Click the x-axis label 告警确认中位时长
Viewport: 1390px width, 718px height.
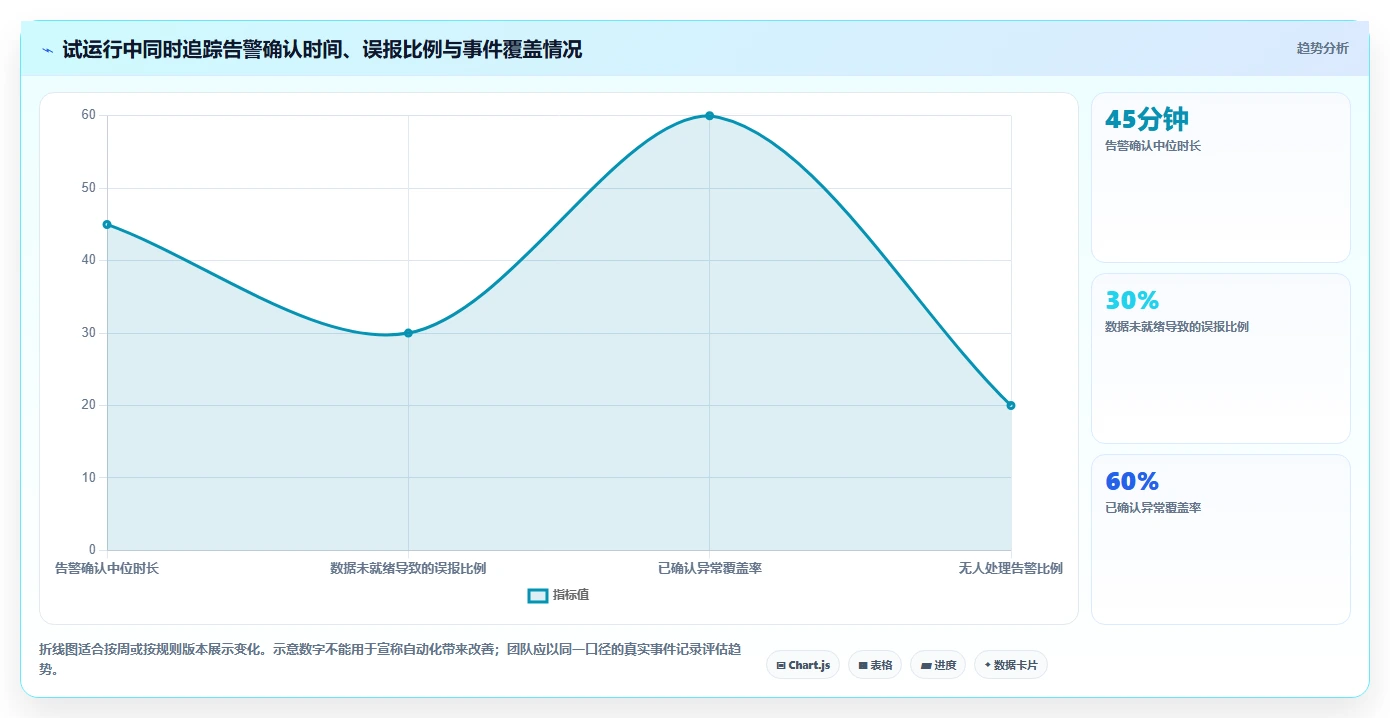pos(107,568)
